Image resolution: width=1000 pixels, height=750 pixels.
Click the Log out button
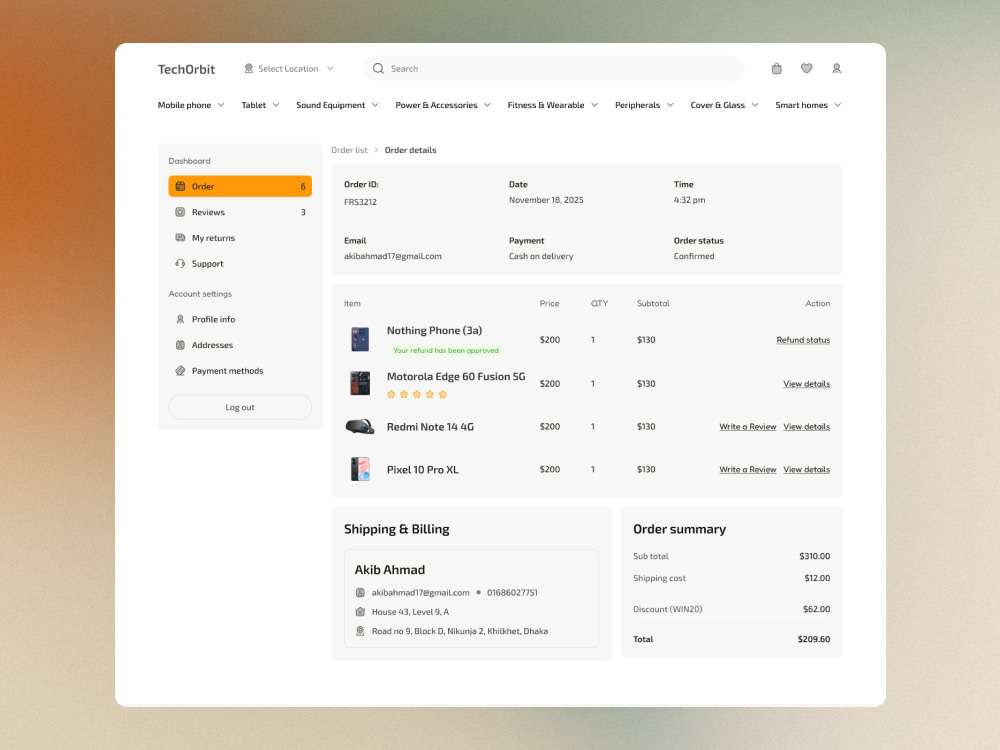click(x=240, y=407)
